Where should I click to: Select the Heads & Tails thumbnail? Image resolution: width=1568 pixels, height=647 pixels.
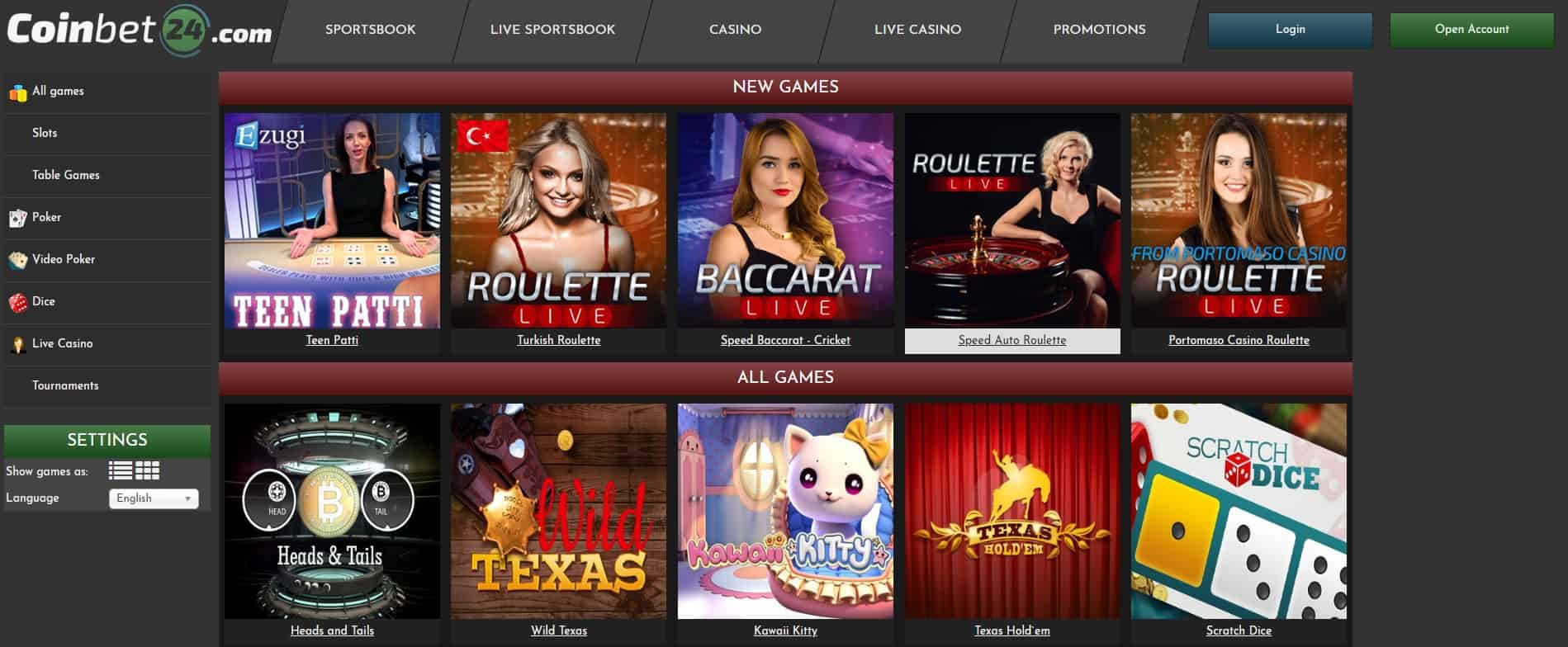[x=332, y=511]
